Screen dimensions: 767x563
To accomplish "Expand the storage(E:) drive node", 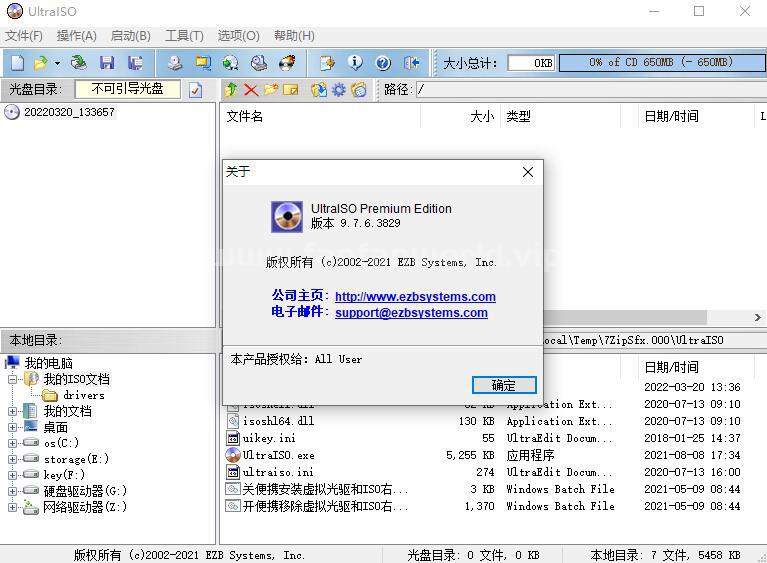I will [13, 459].
